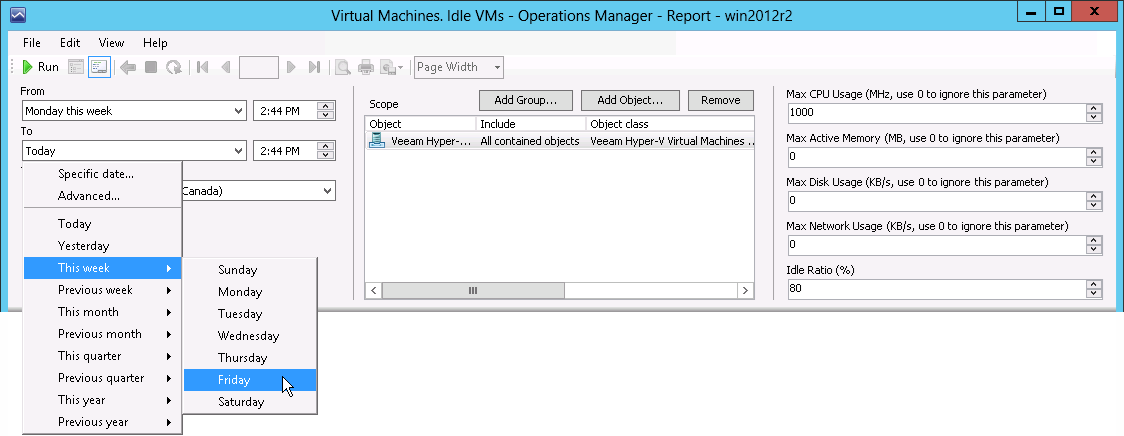
Task: Select Yesterday in the date menu
Action: tap(103, 246)
